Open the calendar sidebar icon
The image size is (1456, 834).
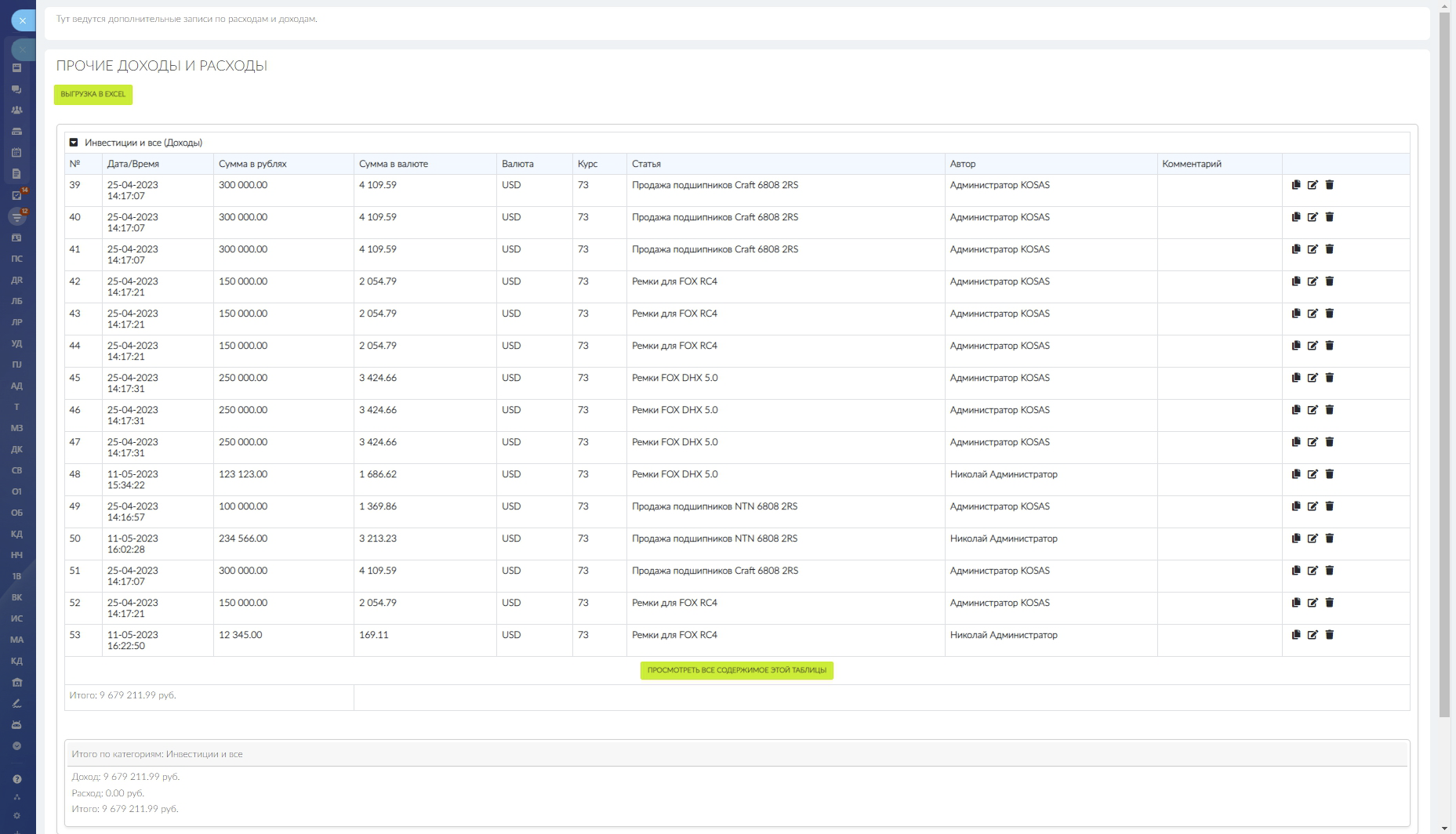coord(16,153)
